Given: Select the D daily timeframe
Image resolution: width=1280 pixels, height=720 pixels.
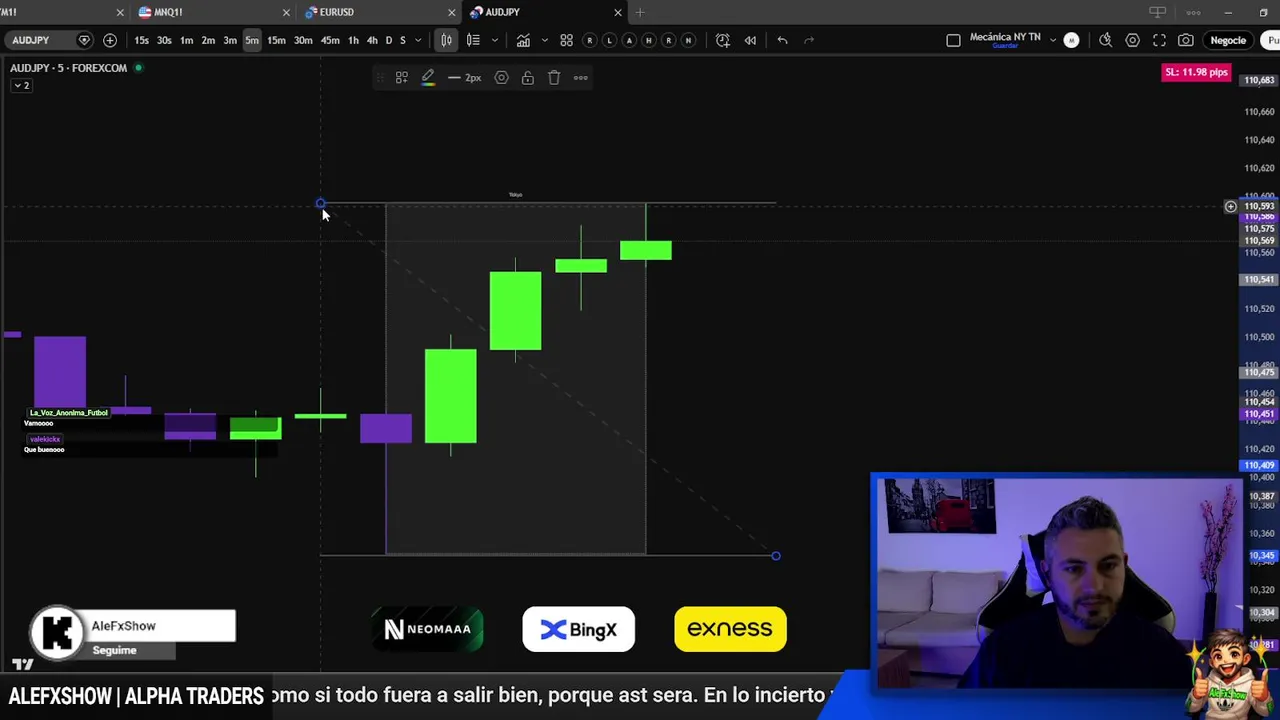Looking at the screenshot, I should (389, 40).
